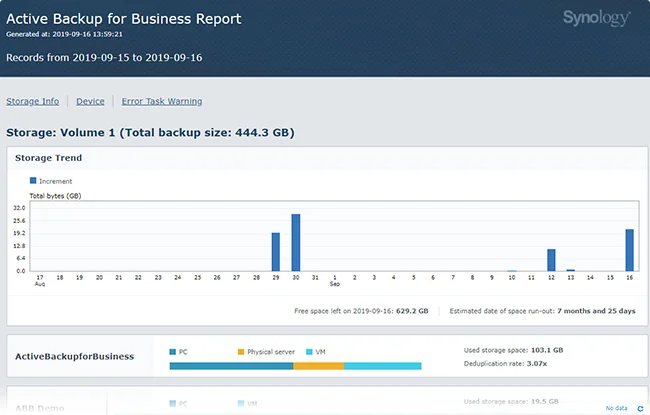This screenshot has height=415, width=650.
Task: Select the Aug 29 increment bar
Action: pyautogui.click(x=276, y=252)
